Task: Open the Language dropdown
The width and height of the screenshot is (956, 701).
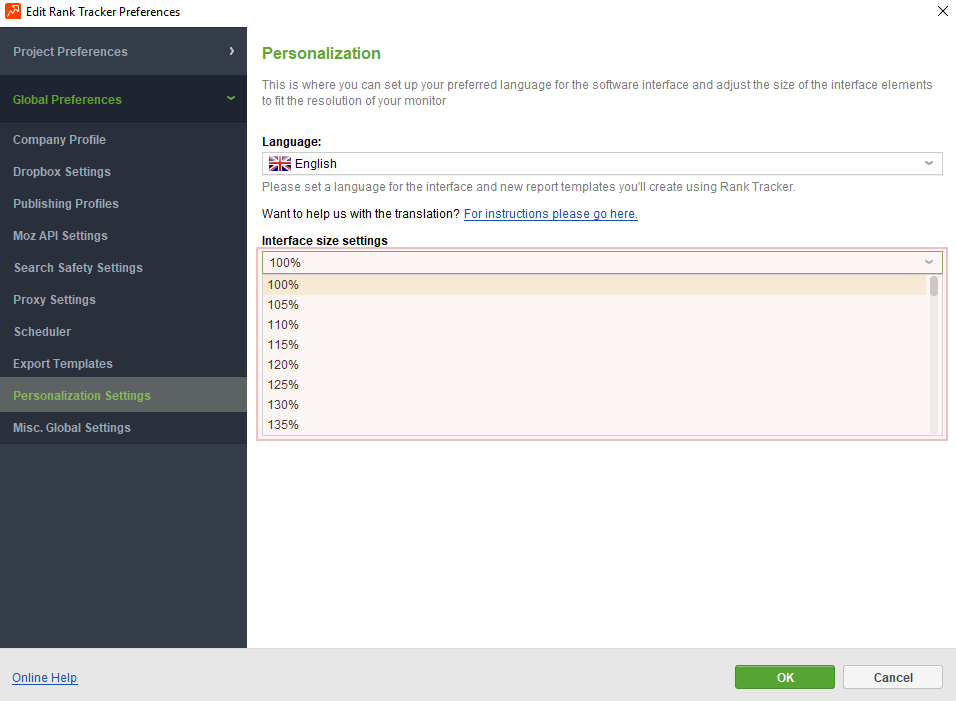Action: tap(928, 164)
